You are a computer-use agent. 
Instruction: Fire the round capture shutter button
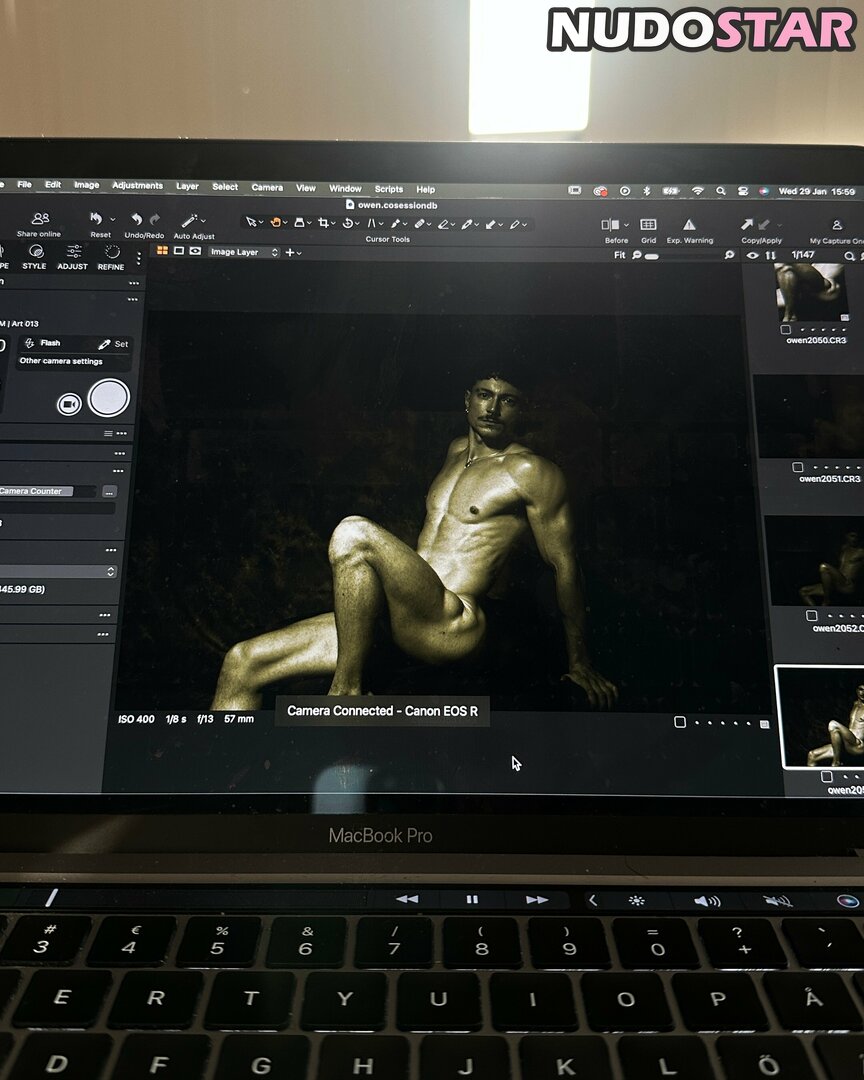click(109, 397)
